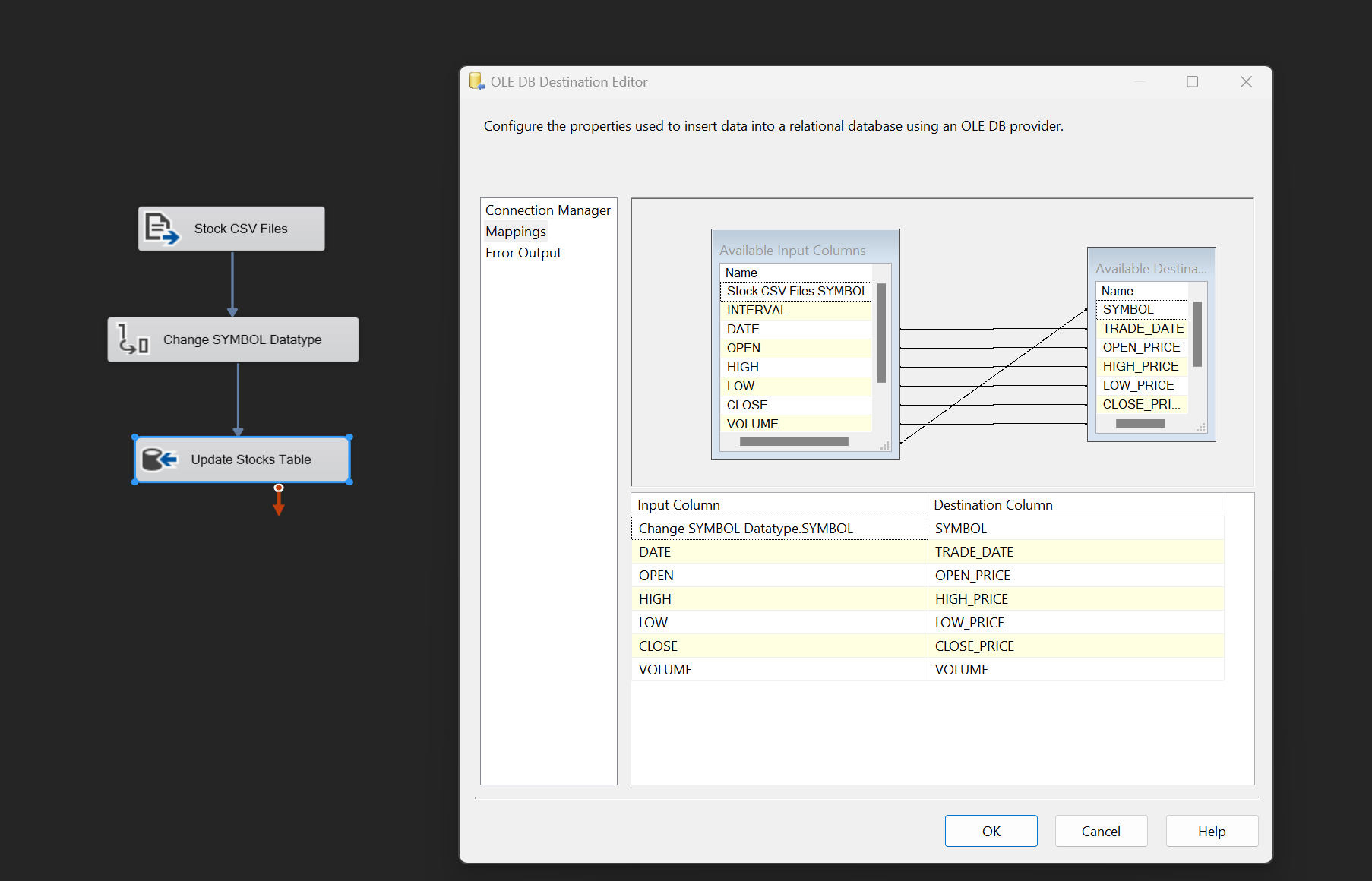
Task: Open the TRADE_DATE destination column dropdown
Action: 1075,552
